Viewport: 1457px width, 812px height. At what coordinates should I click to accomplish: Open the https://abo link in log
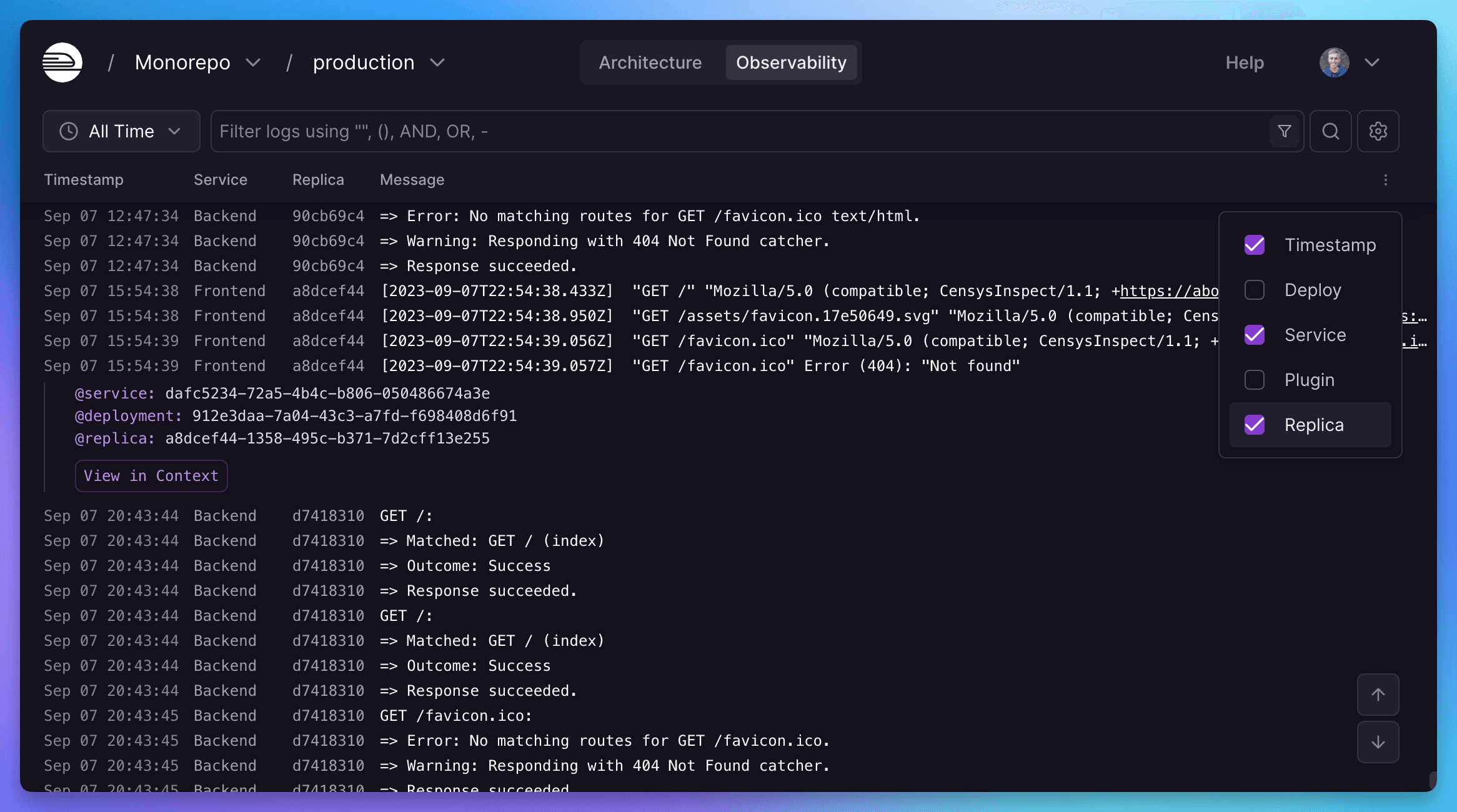[x=1169, y=291]
